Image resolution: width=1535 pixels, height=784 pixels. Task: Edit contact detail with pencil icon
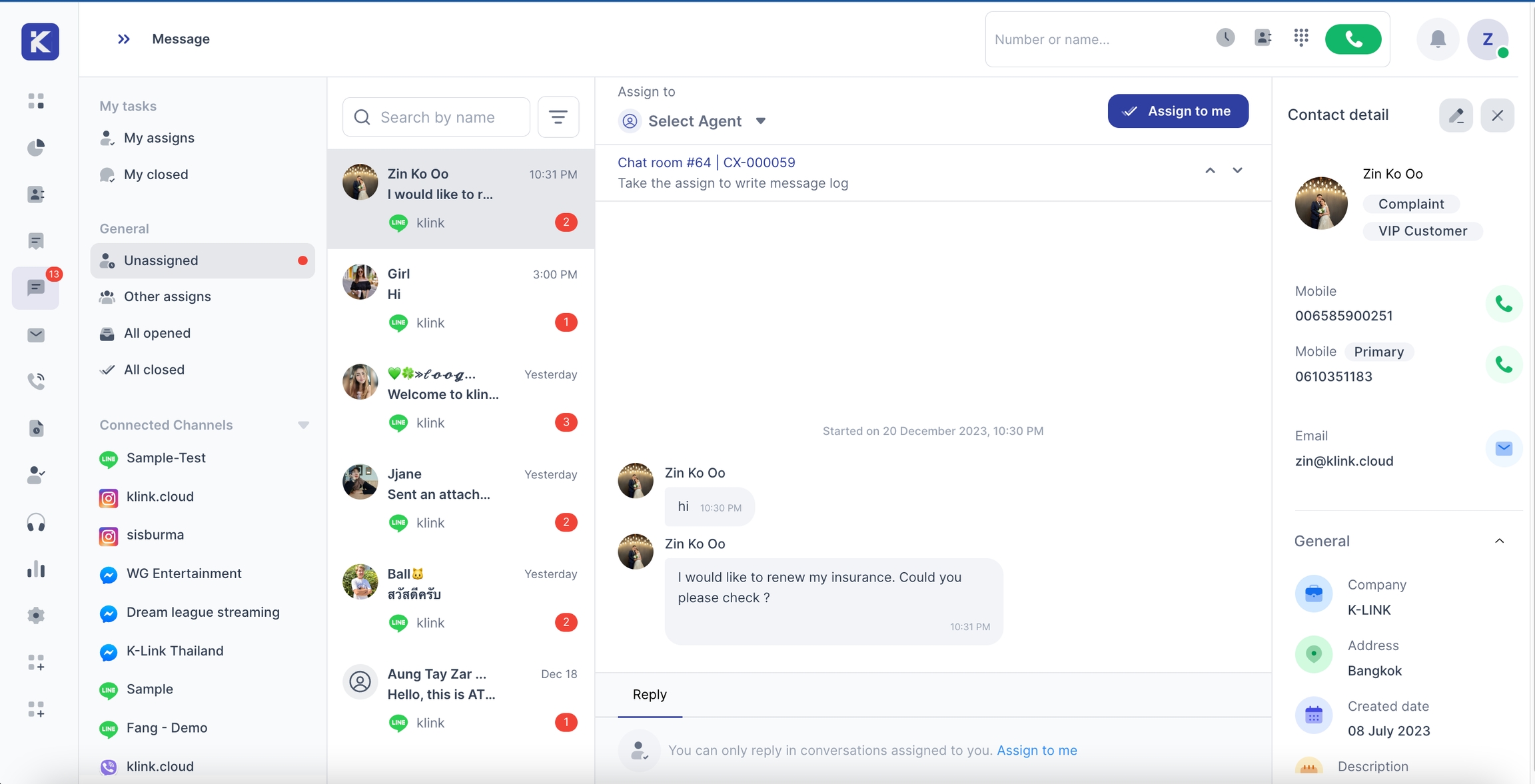[1456, 115]
